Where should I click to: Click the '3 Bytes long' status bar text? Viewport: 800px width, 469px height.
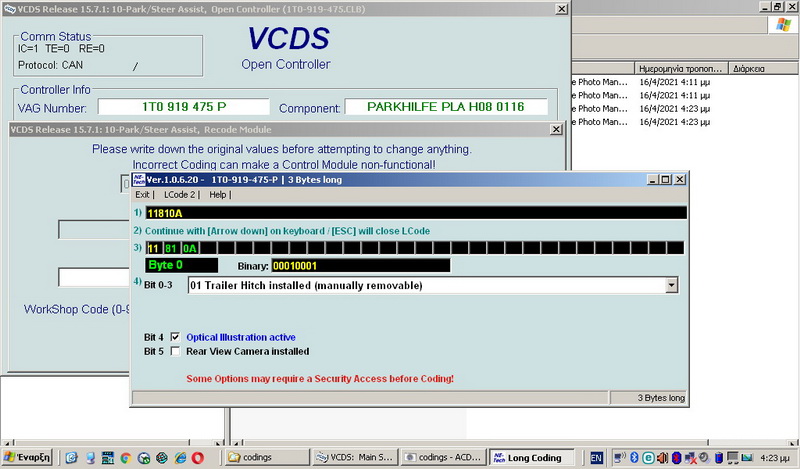(661, 398)
